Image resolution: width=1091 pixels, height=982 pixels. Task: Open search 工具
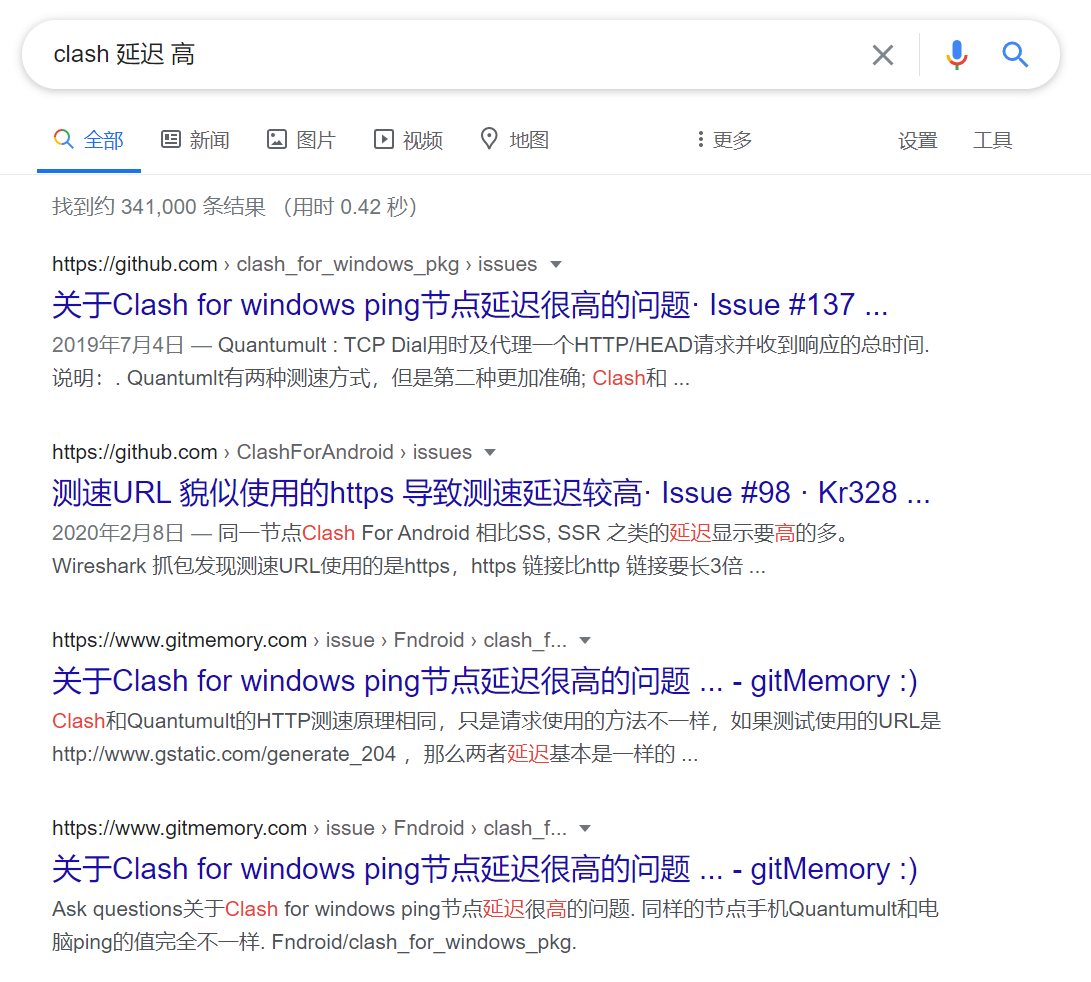[993, 140]
